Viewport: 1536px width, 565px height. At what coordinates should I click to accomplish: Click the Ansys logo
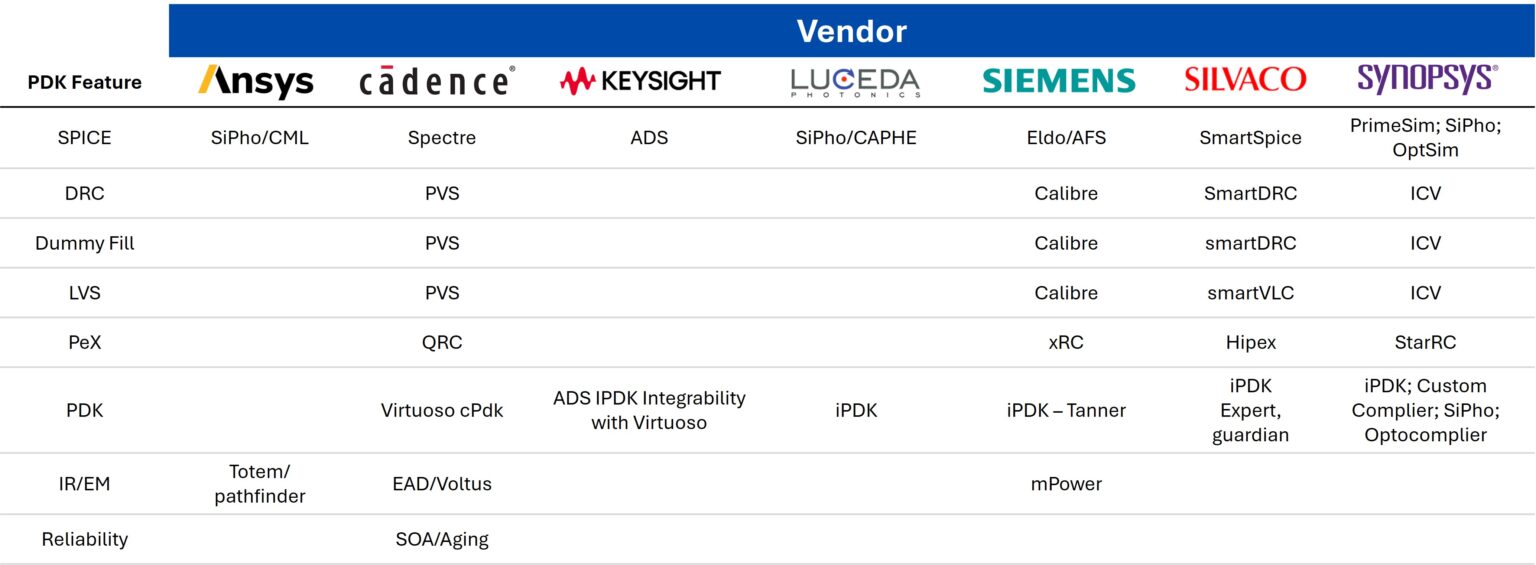(256, 81)
